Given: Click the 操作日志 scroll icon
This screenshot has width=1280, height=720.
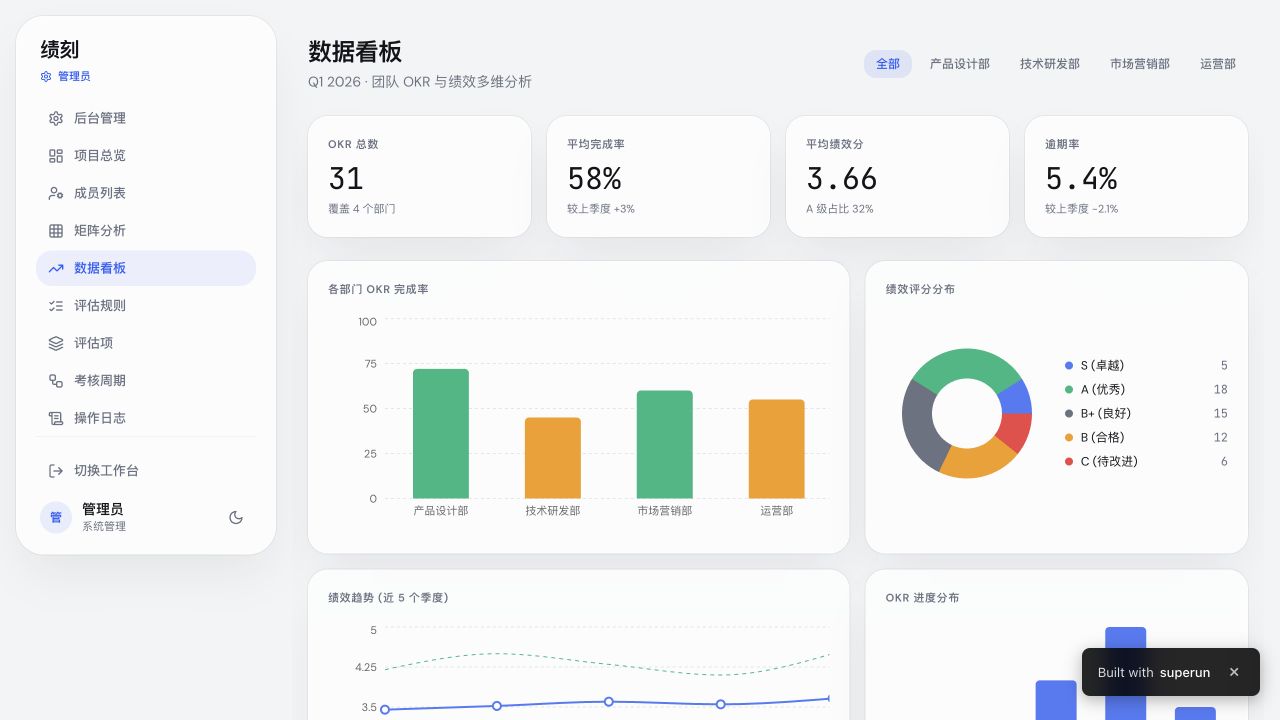Looking at the screenshot, I should pos(56,418).
